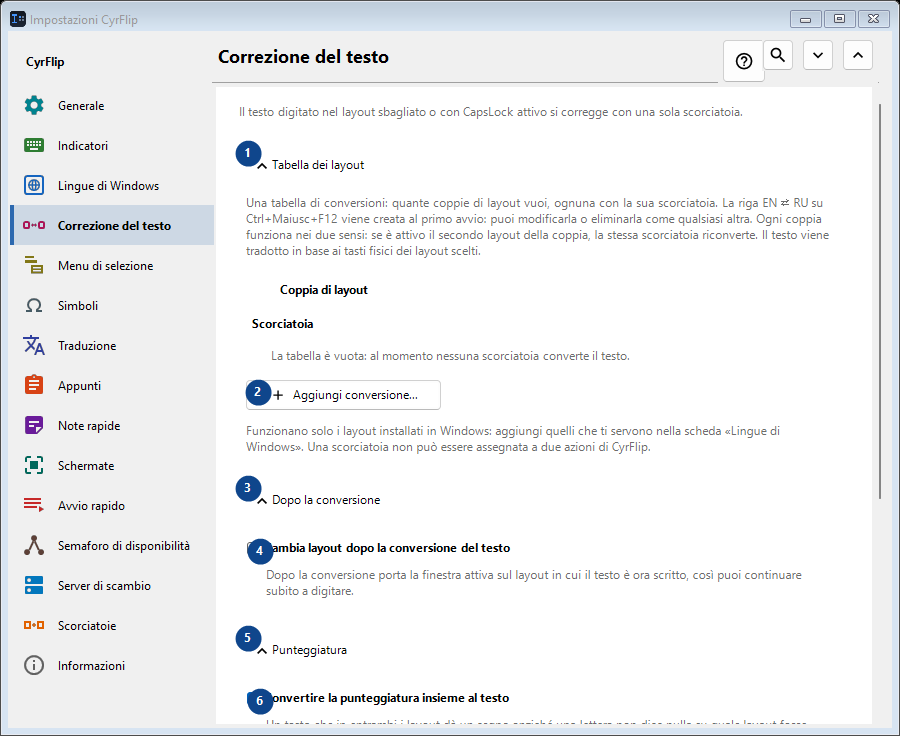900x736 pixels.
Task: Toggle "Cambia layout dopo la conversione" checkbox
Action: tap(253, 548)
